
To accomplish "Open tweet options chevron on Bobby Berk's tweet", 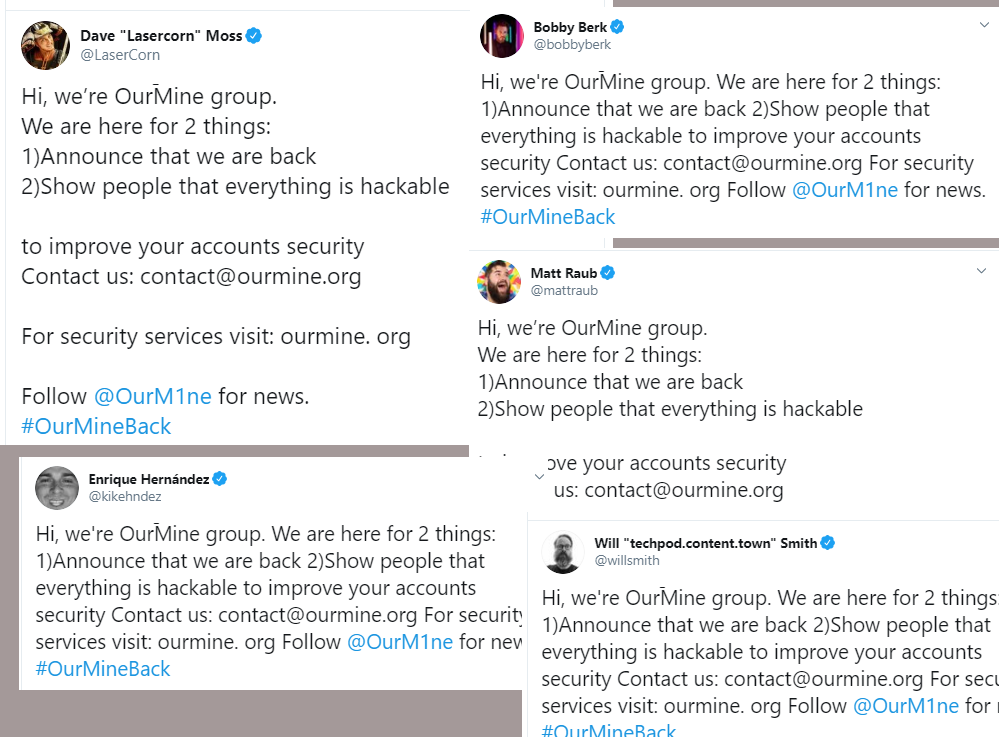I will coord(984,25).
